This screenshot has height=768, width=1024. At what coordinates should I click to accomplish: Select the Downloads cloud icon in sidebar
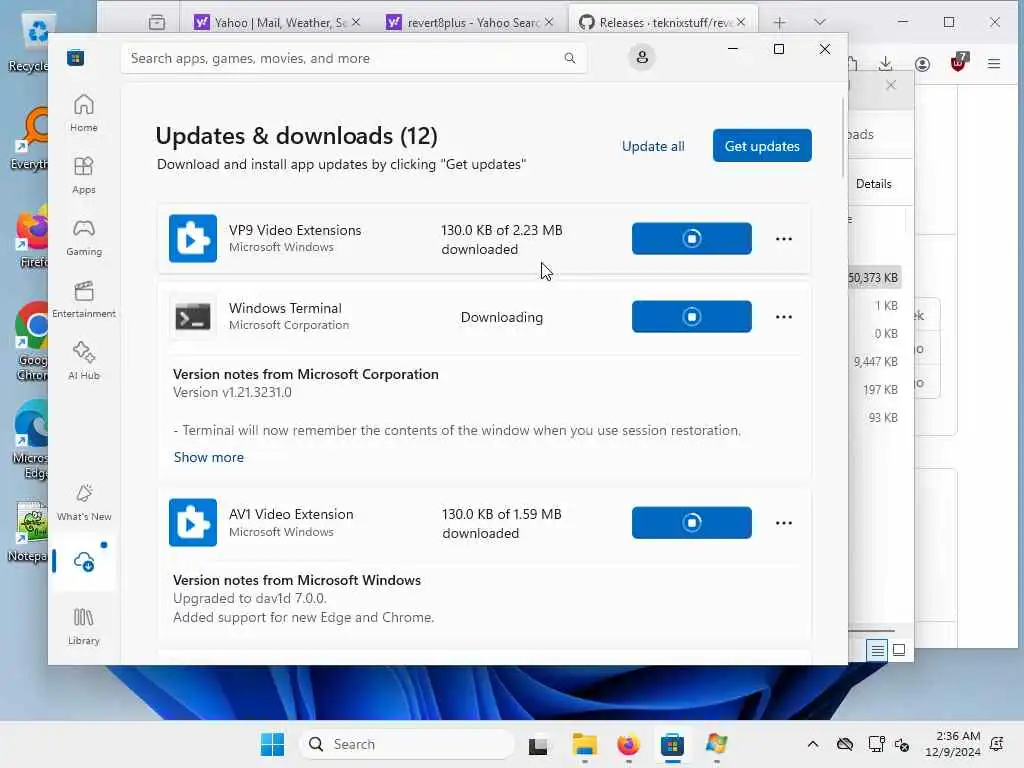pyautogui.click(x=84, y=561)
